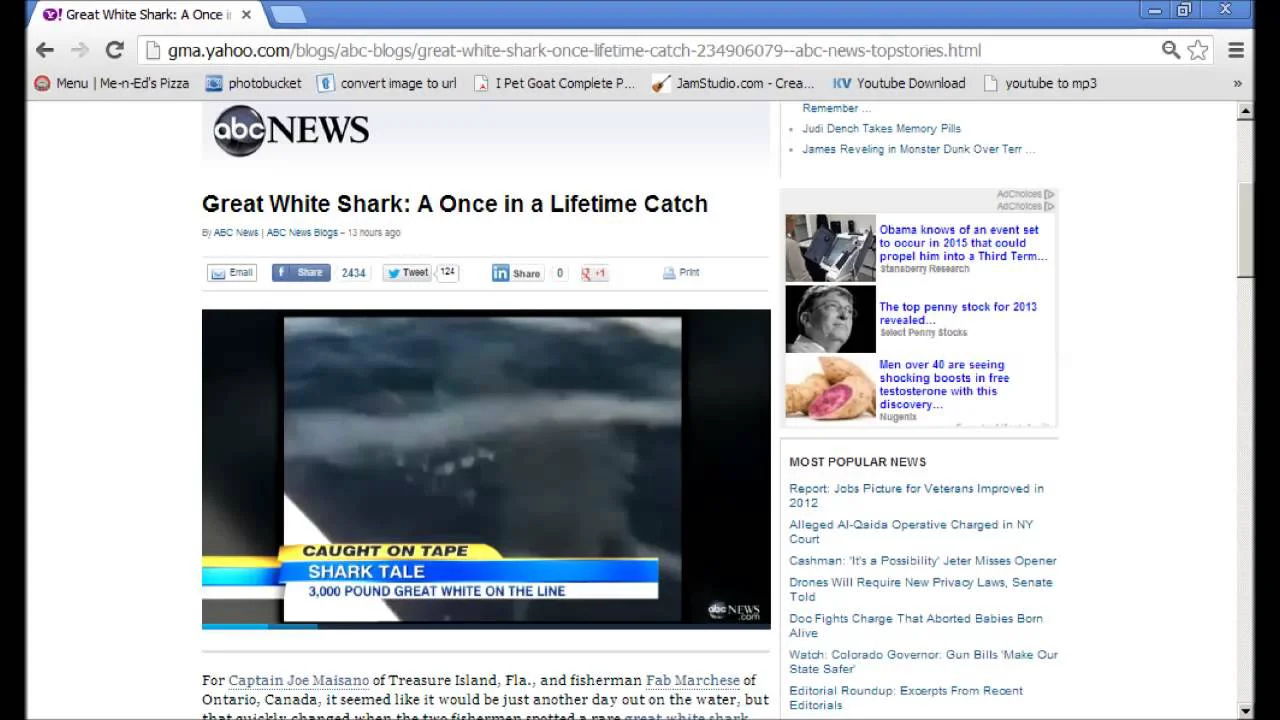Screen dimensions: 1280x720
Task: Open the new tab button
Action: 288,14
